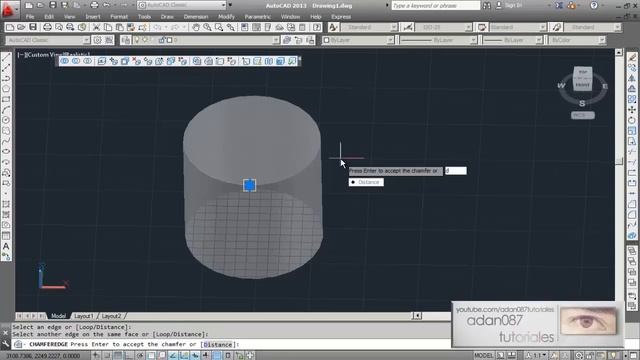This screenshot has height=360, width=640.
Task: Open the File menu
Action: click(30, 17)
